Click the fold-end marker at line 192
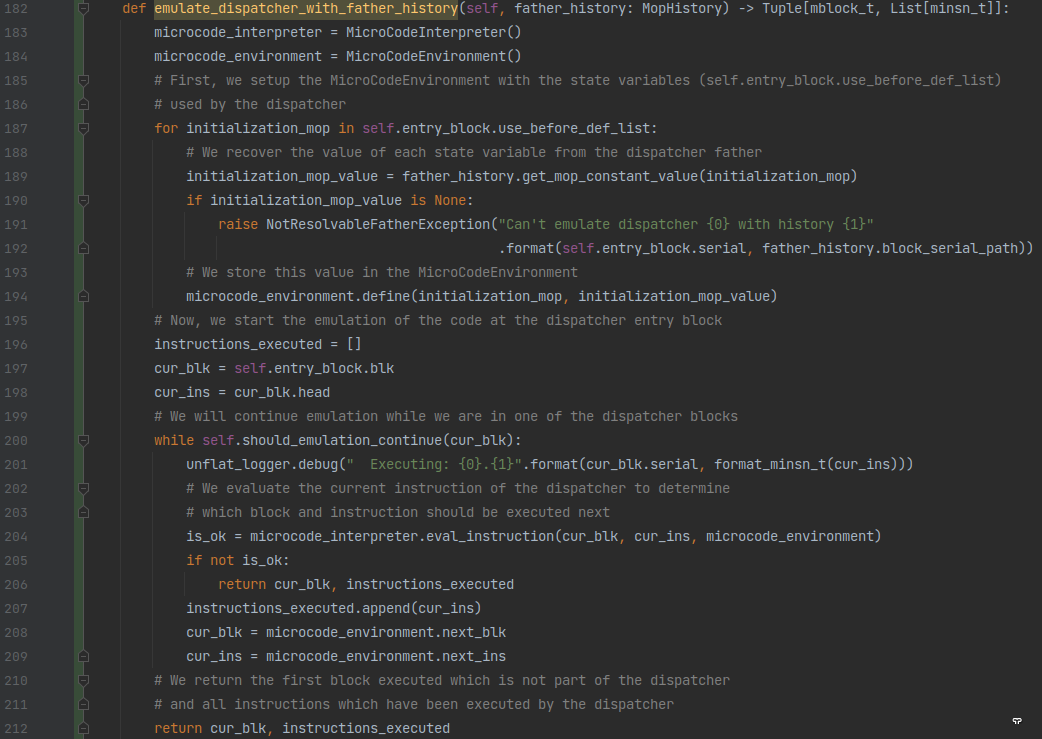The height and width of the screenshot is (739, 1042). [x=83, y=248]
